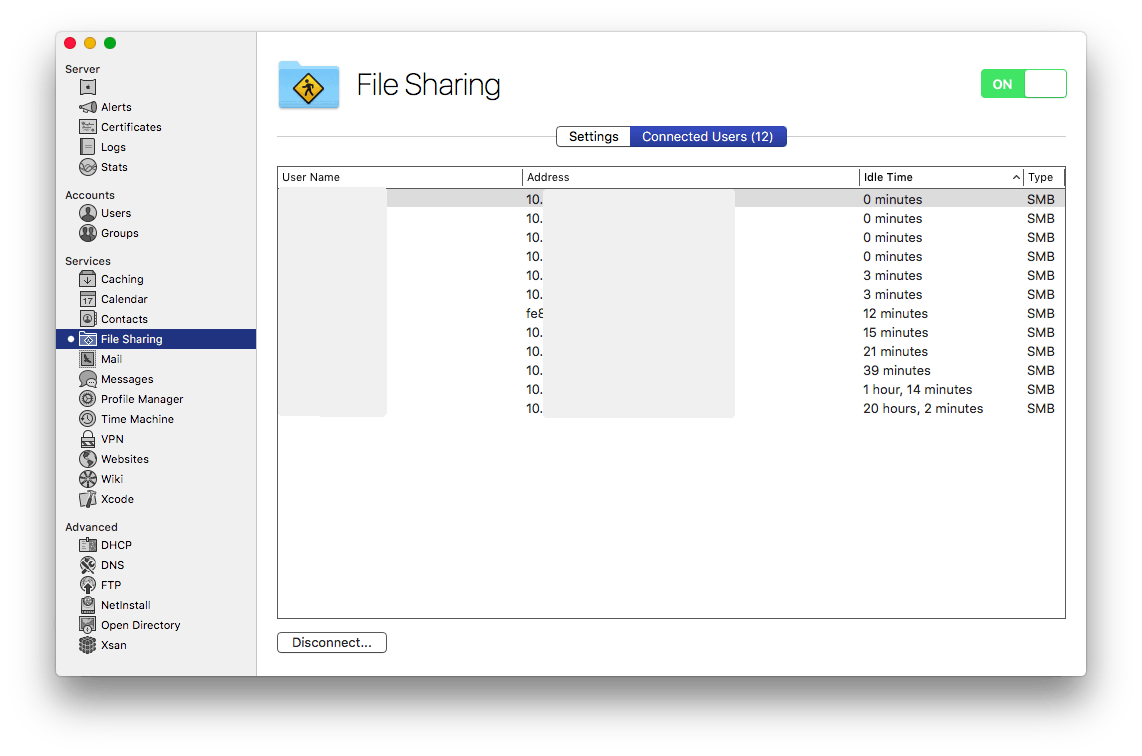Turn off the File Sharing ON switch
Image resolution: width=1142 pixels, height=756 pixels.
(1023, 84)
